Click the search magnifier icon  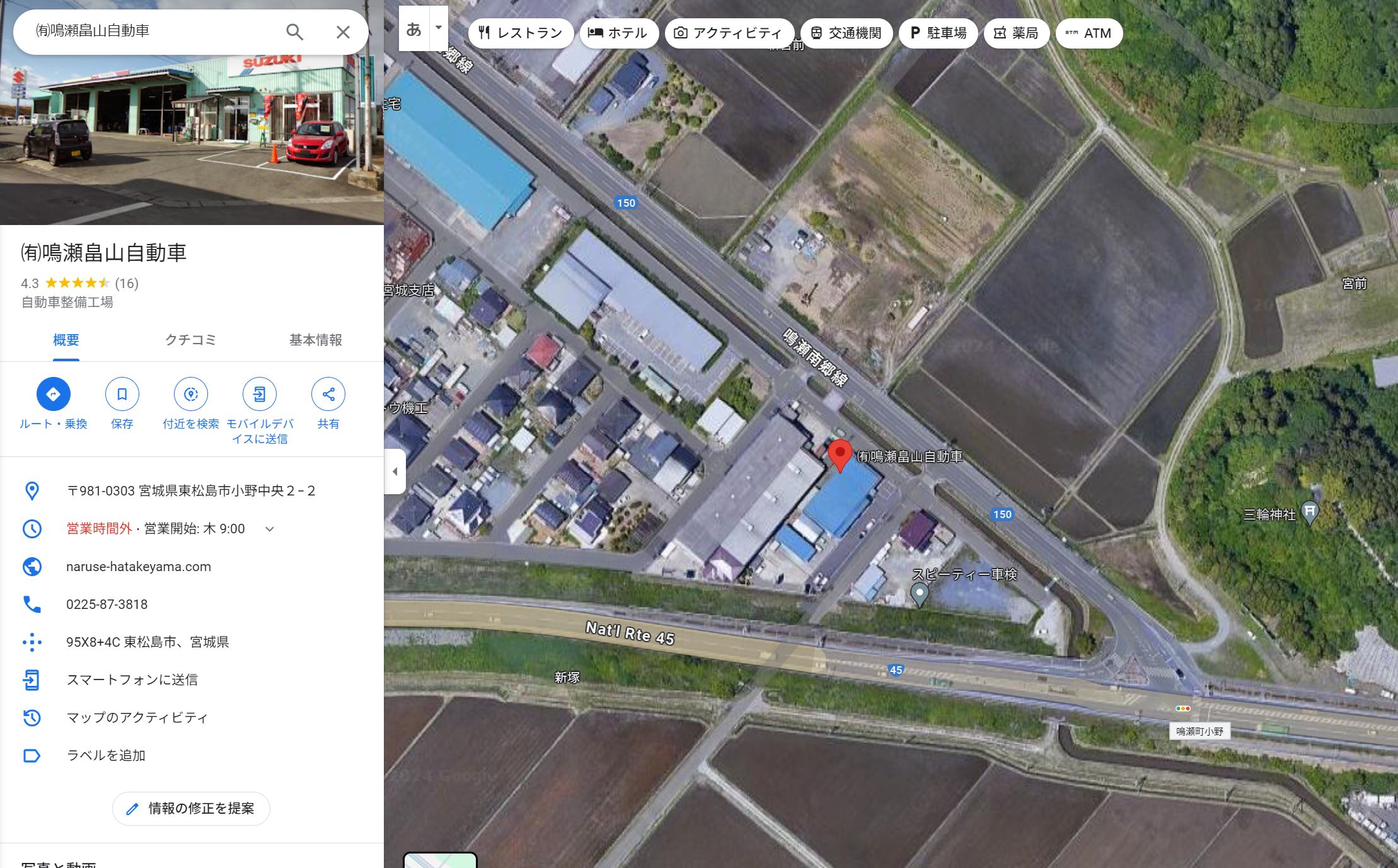point(294,32)
